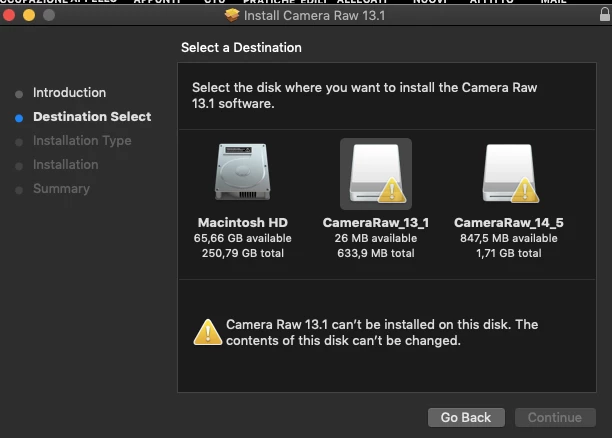612x438 pixels.
Task: Click the warning triangle beside error message
Action: coord(208,332)
